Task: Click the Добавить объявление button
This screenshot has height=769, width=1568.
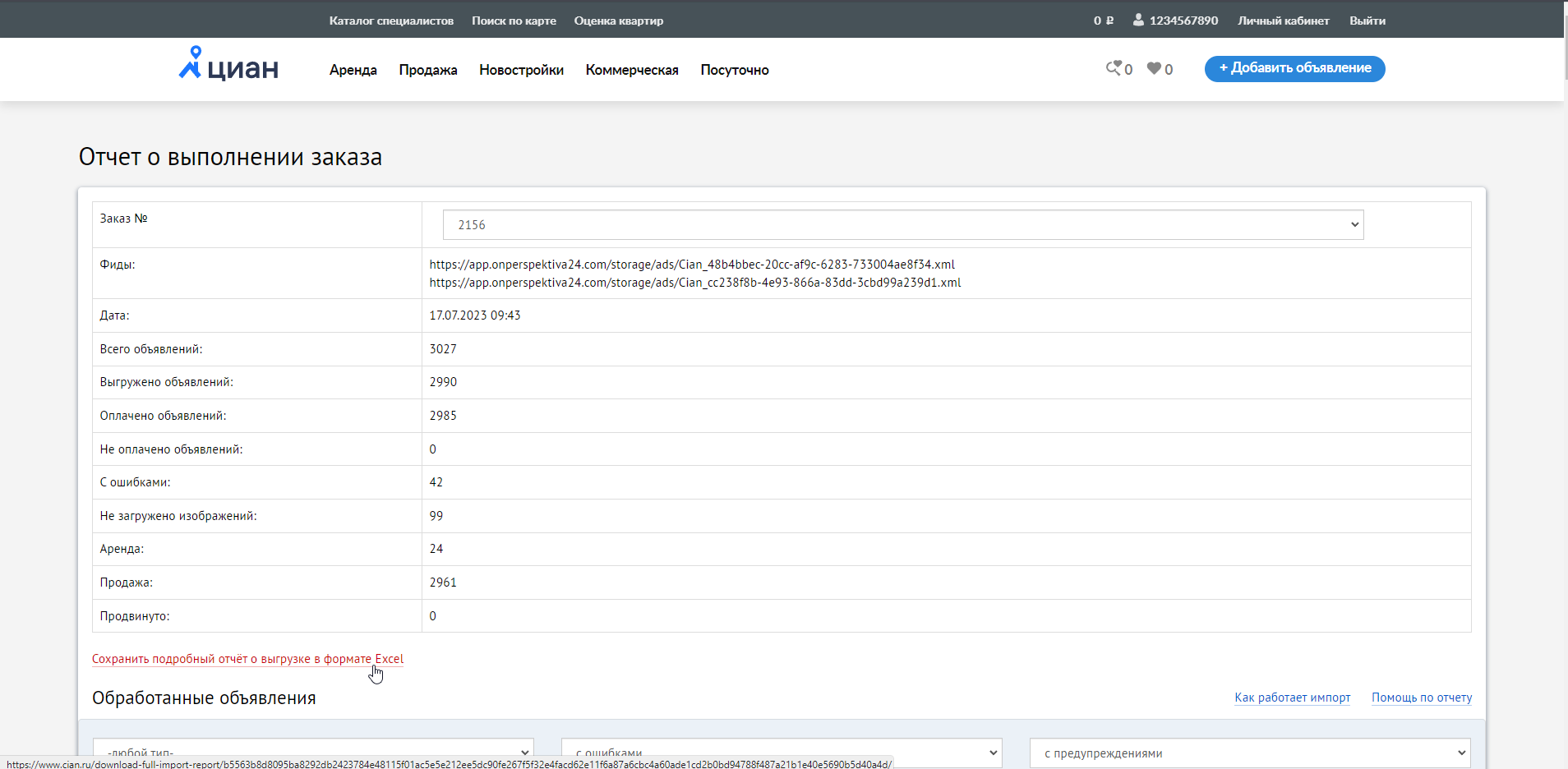Action: point(1295,68)
